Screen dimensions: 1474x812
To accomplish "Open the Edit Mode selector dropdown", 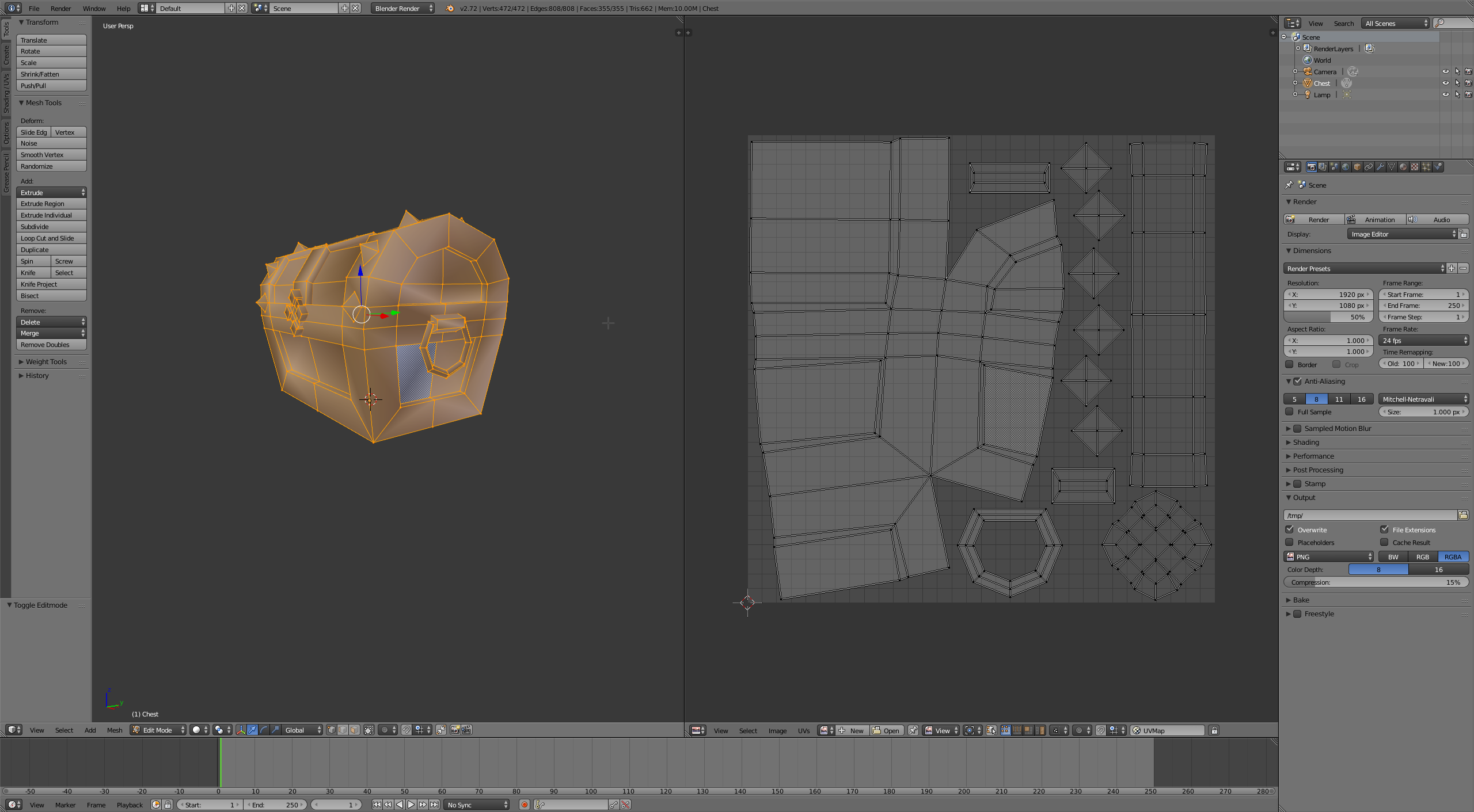I will point(158,730).
